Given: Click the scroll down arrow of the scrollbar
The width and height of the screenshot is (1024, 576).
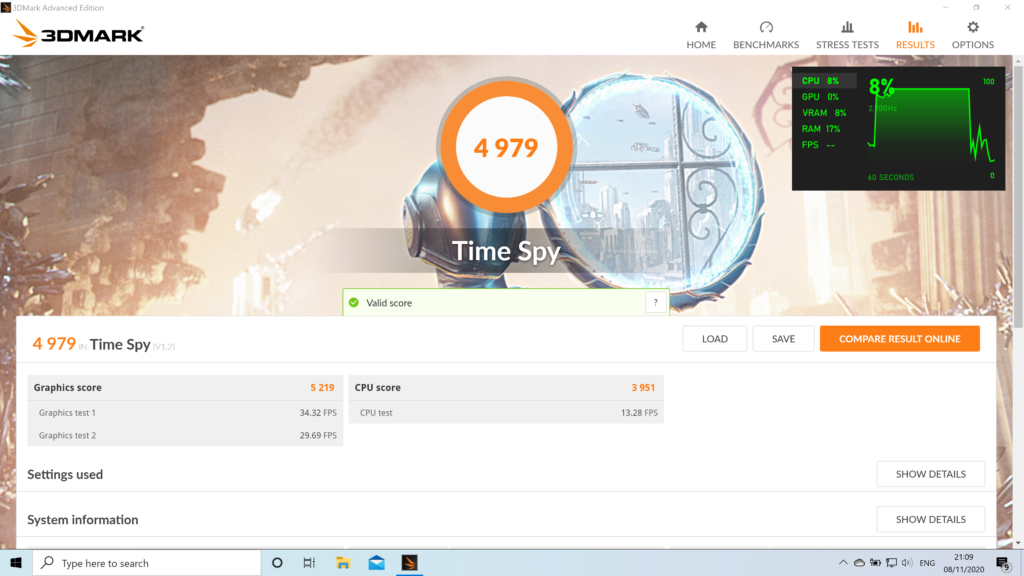Looking at the screenshot, I should 1018,543.
